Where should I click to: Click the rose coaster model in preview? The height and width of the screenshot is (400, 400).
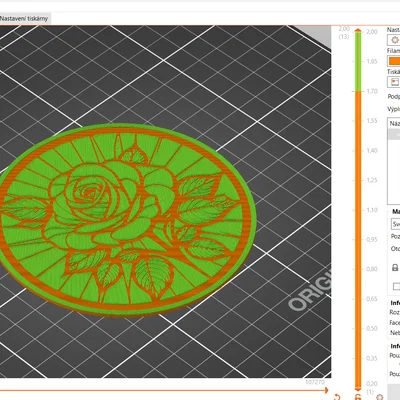tap(128, 220)
